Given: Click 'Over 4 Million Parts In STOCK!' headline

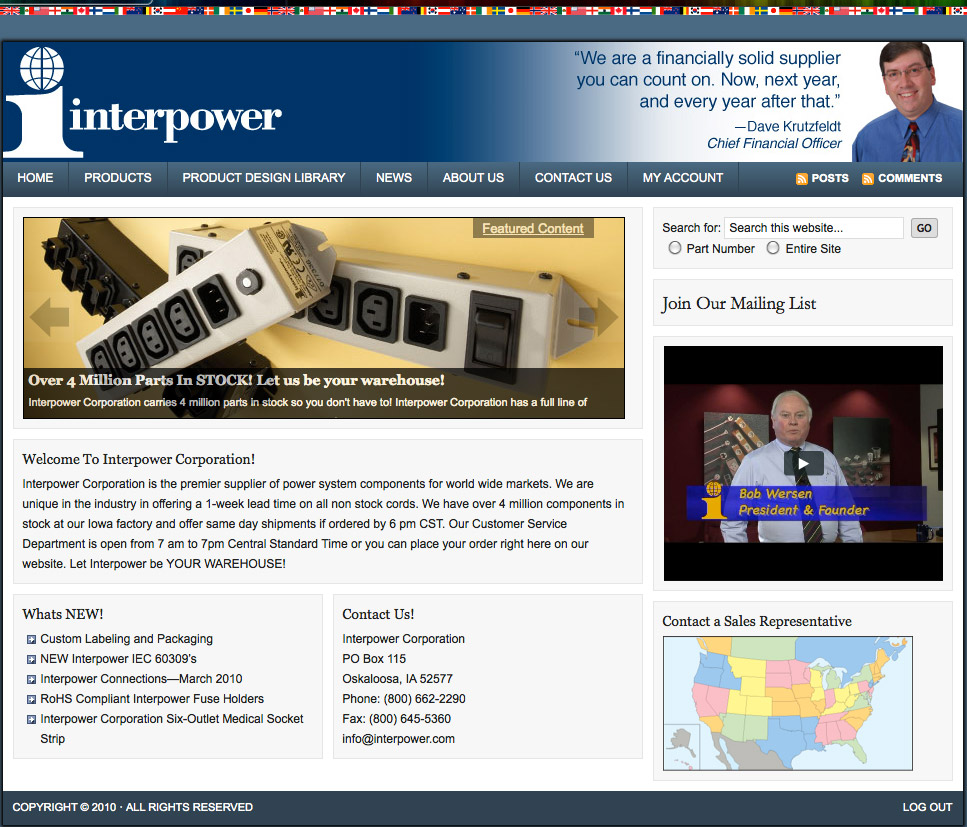Looking at the screenshot, I should pos(236,381).
